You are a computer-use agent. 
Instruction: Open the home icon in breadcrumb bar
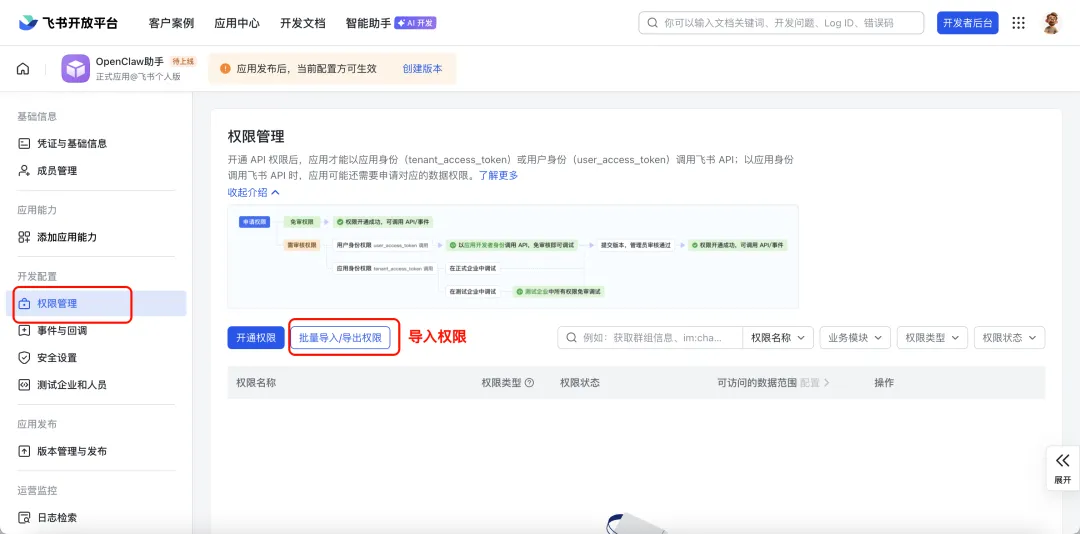point(23,69)
